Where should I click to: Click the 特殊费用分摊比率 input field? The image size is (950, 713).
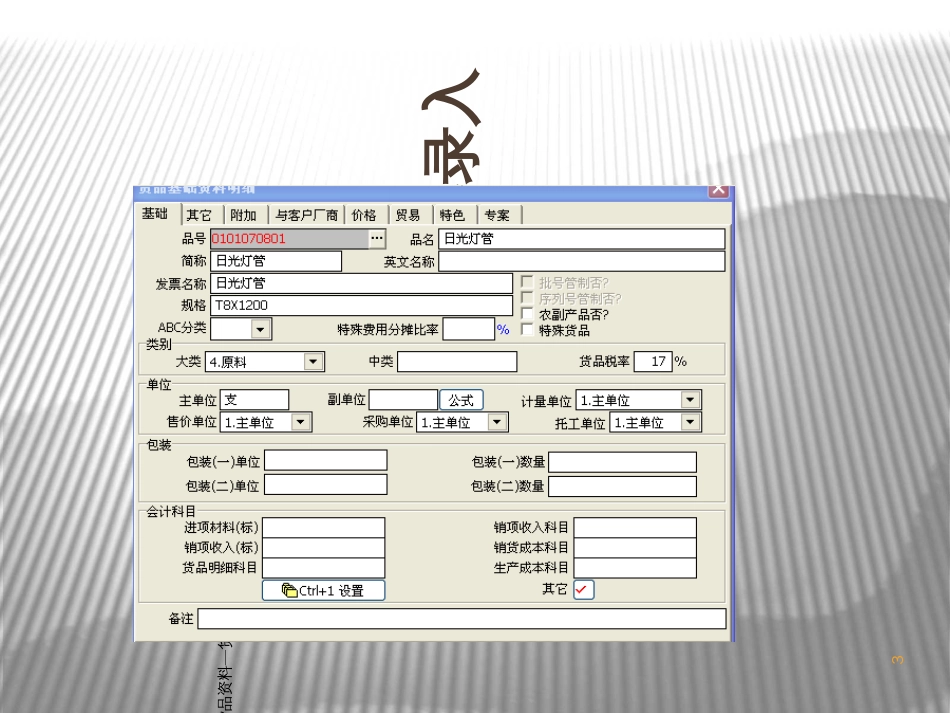click(x=469, y=329)
